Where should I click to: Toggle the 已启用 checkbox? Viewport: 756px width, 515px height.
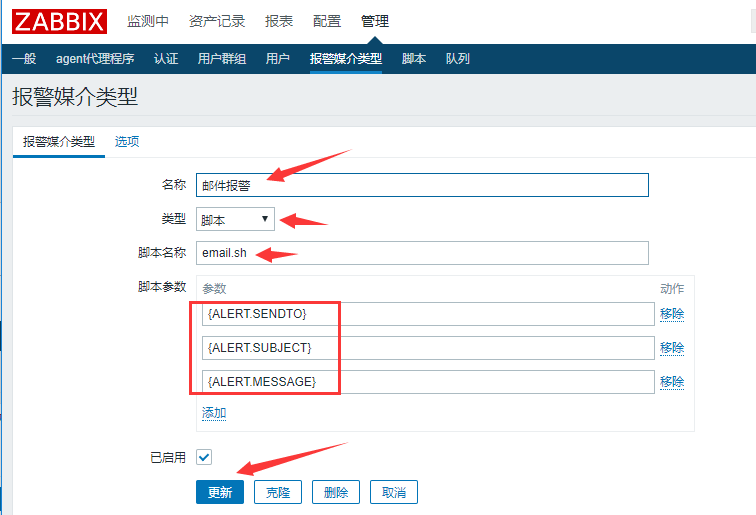click(x=204, y=457)
